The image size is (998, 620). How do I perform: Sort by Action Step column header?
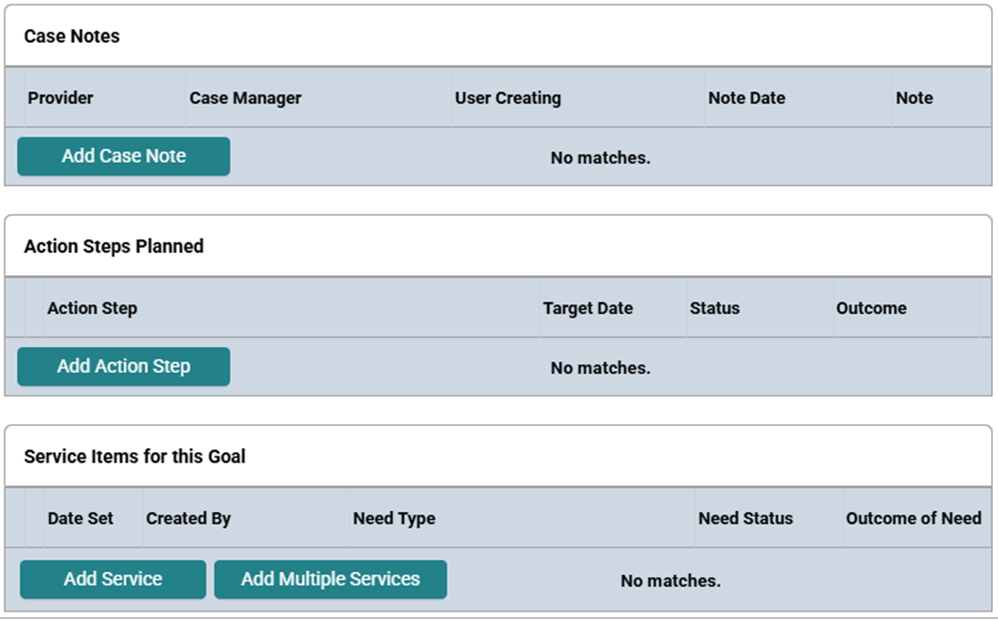(x=92, y=308)
